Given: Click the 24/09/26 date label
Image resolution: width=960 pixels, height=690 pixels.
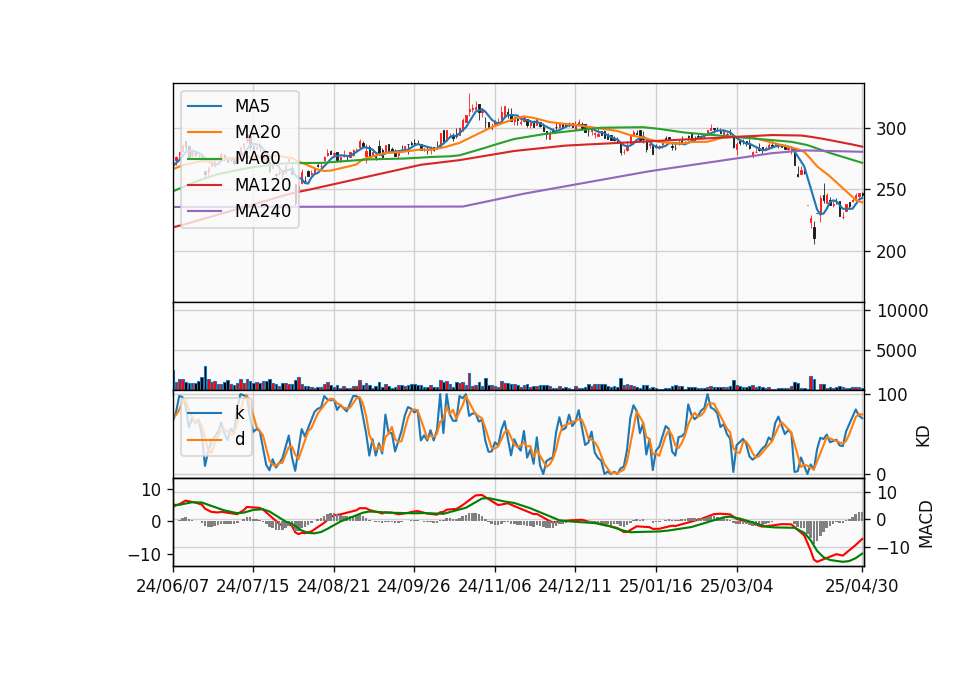Looking at the screenshot, I should 413,586.
